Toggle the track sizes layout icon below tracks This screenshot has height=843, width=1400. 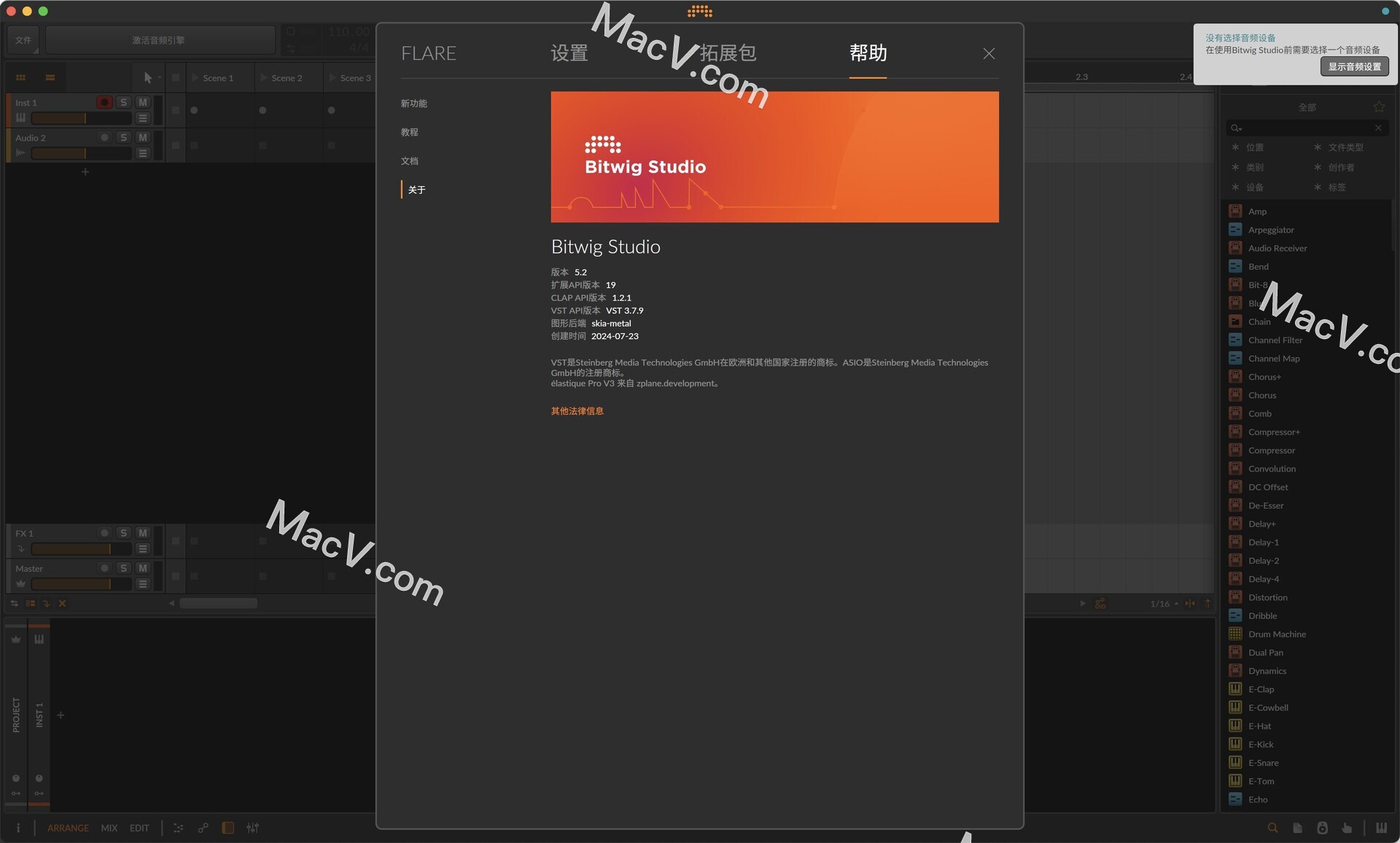click(31, 603)
